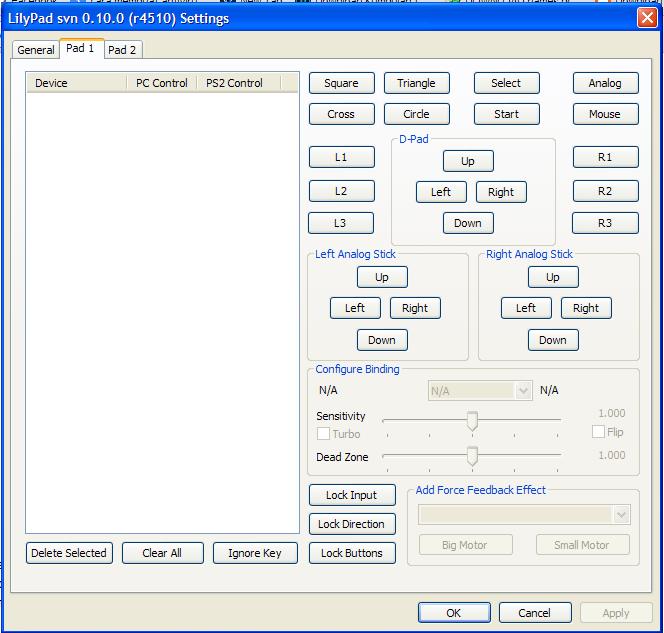The height and width of the screenshot is (633, 664).
Task: Click the Apply button
Action: [616, 613]
